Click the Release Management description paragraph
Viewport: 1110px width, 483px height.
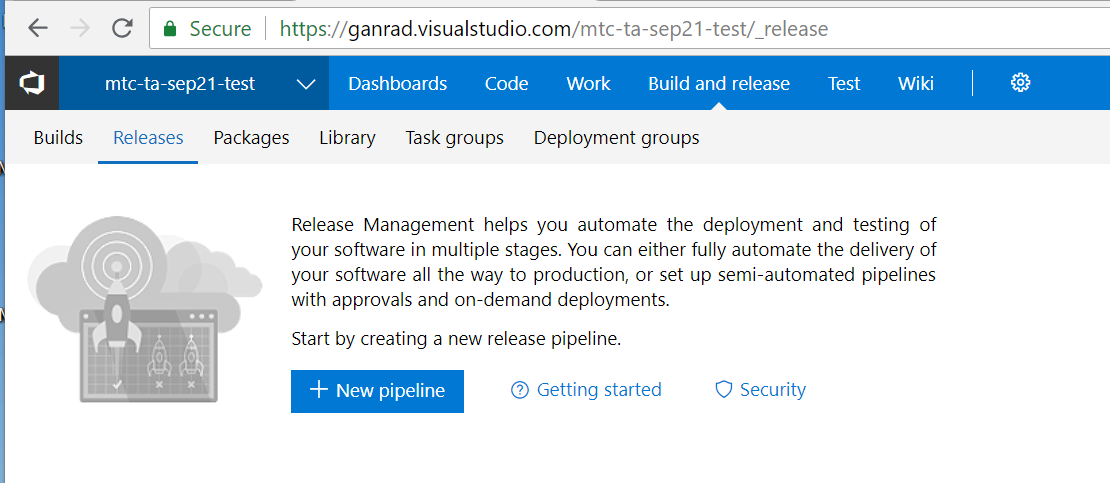(614, 262)
